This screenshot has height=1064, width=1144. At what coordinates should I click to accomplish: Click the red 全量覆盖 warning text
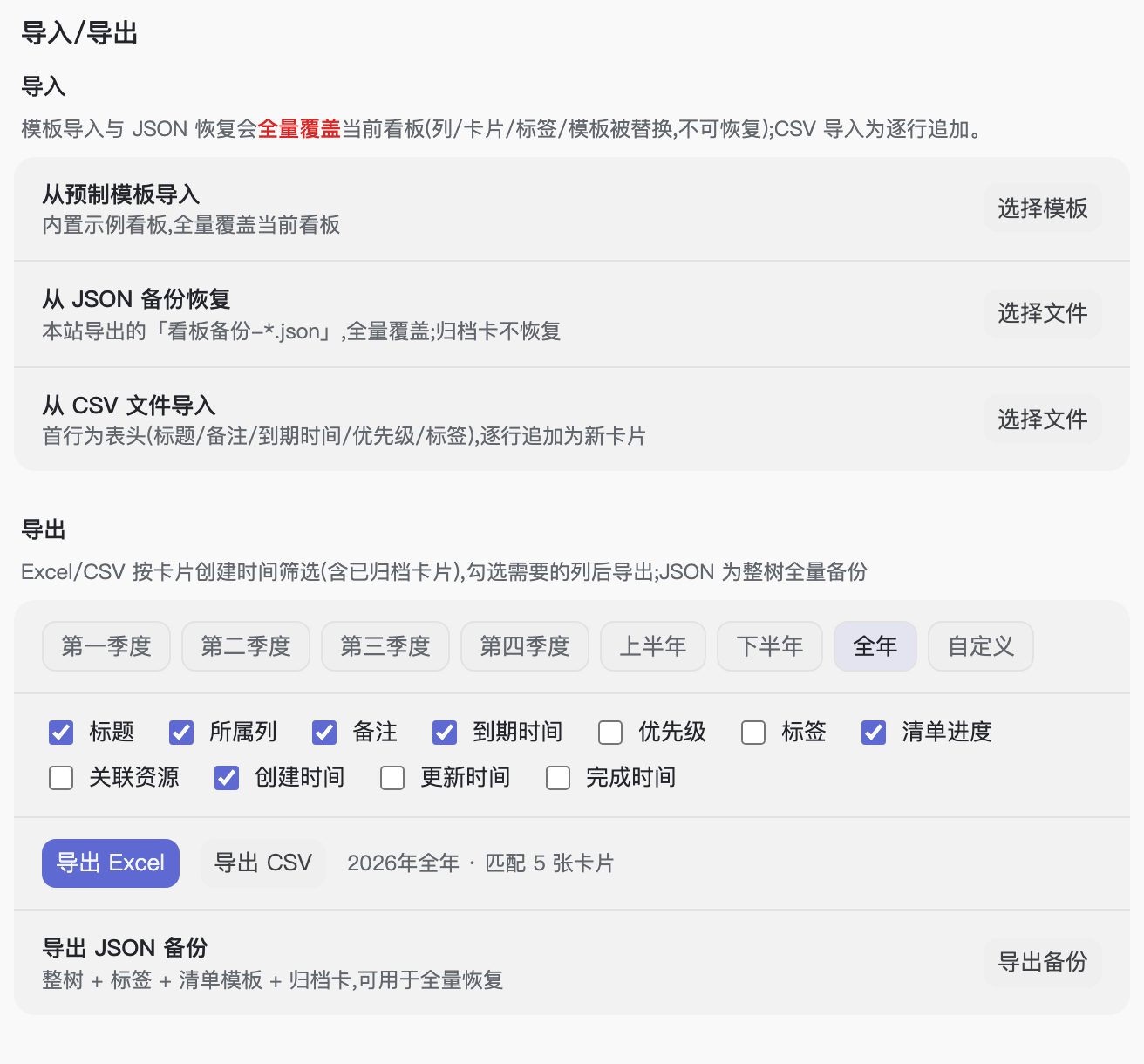point(299,129)
